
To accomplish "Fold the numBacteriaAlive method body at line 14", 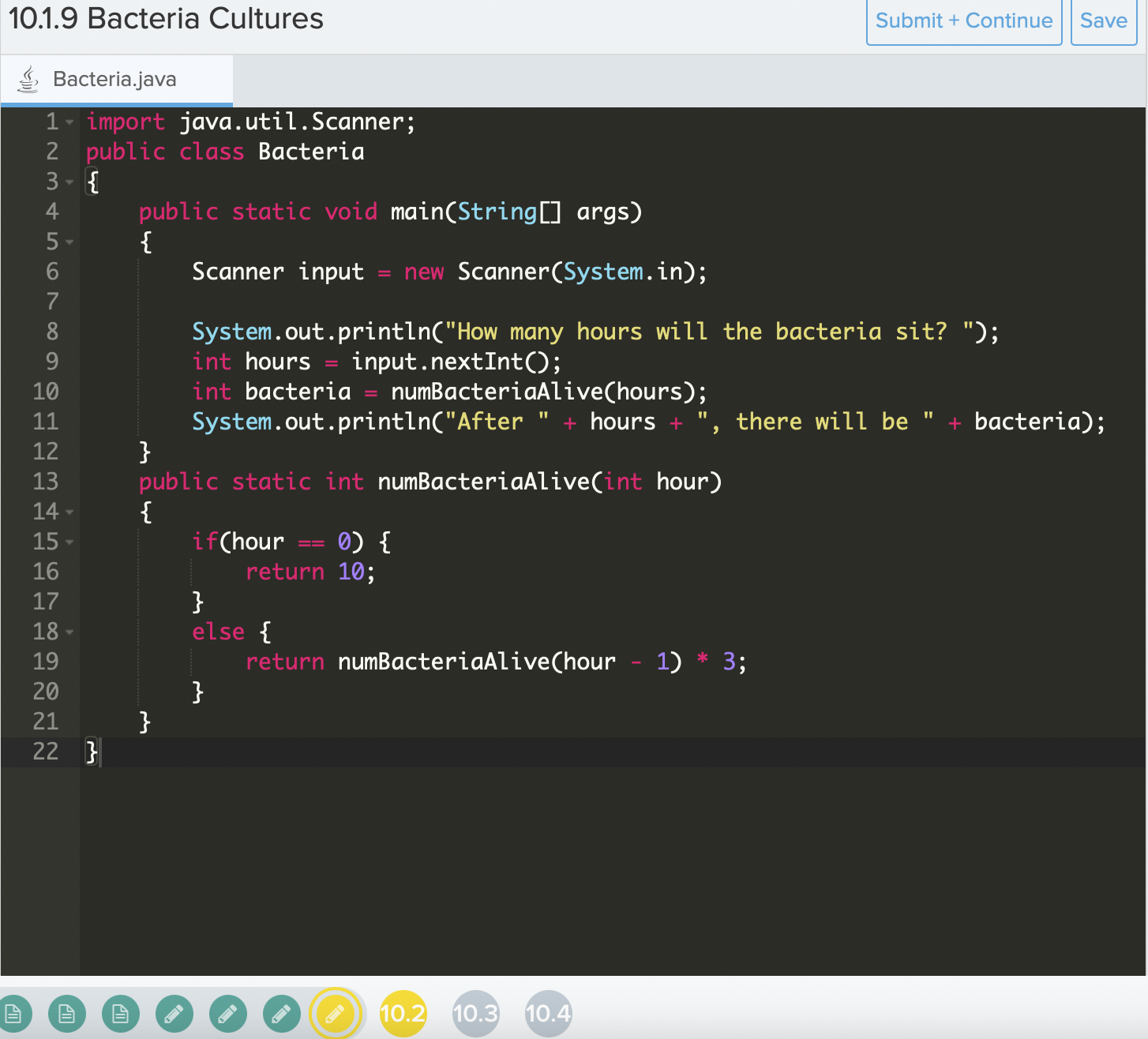I will click(69, 512).
